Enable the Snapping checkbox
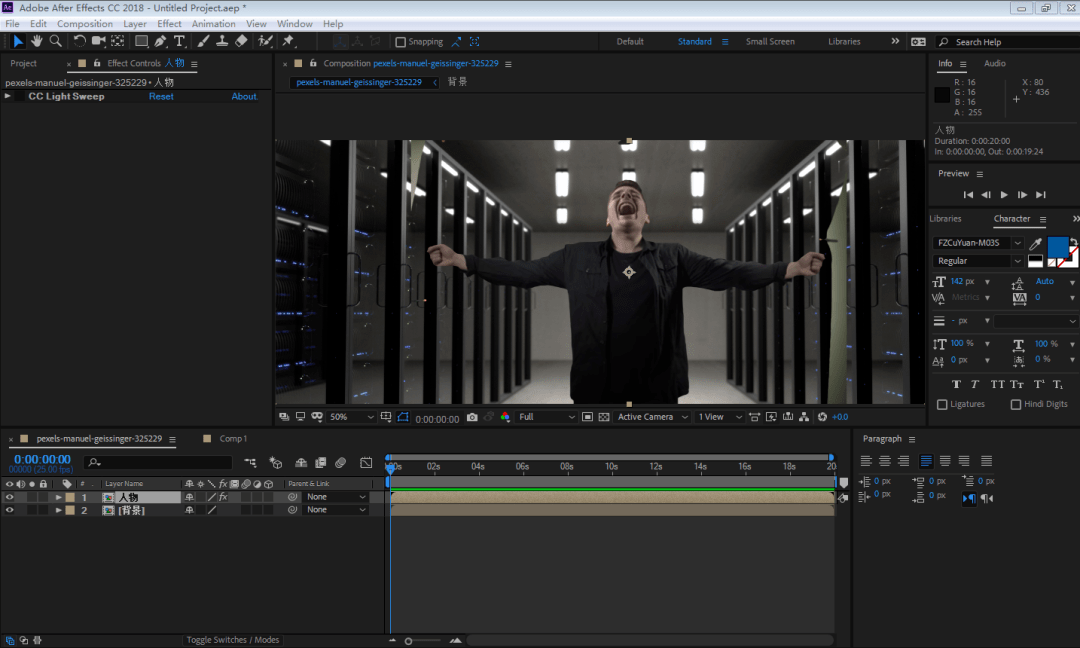This screenshot has width=1080, height=648. point(401,42)
